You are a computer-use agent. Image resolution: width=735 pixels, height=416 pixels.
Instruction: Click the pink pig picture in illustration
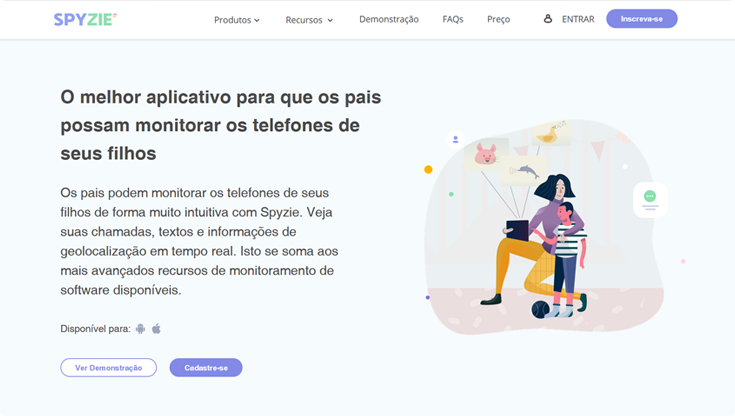(x=486, y=154)
